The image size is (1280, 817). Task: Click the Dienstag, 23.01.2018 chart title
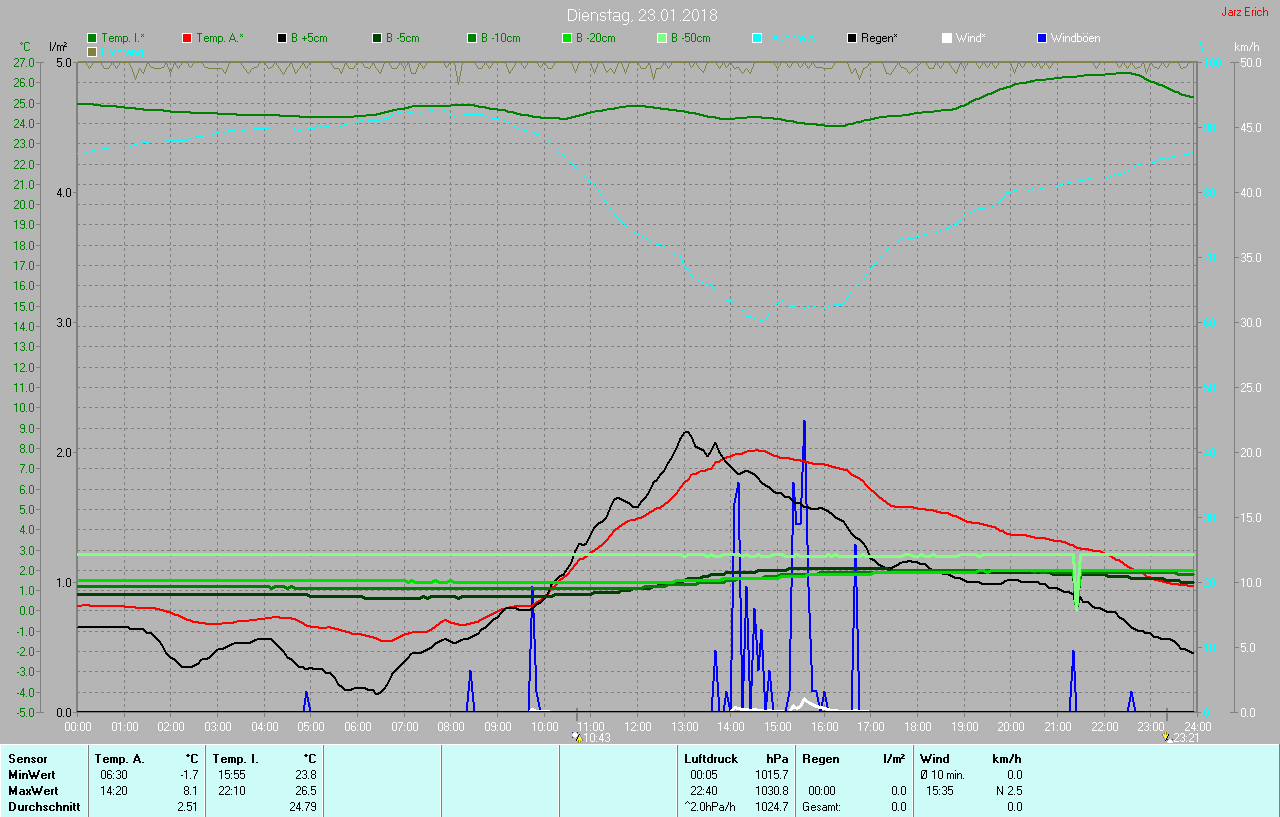coord(641,15)
